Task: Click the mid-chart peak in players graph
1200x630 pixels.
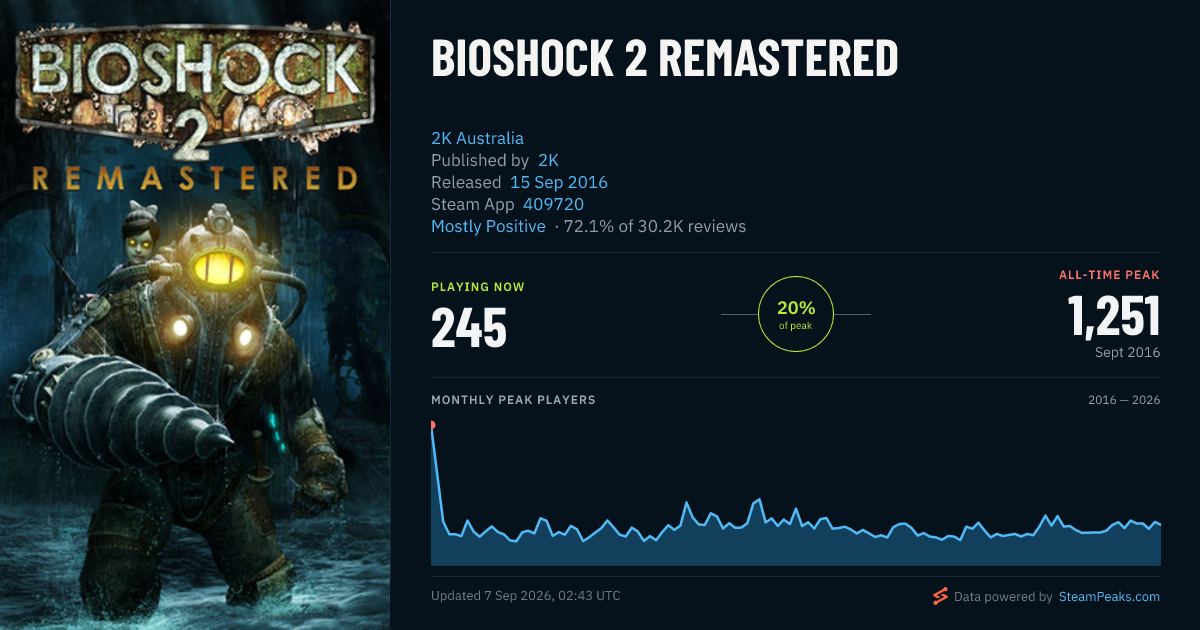Action: (759, 498)
